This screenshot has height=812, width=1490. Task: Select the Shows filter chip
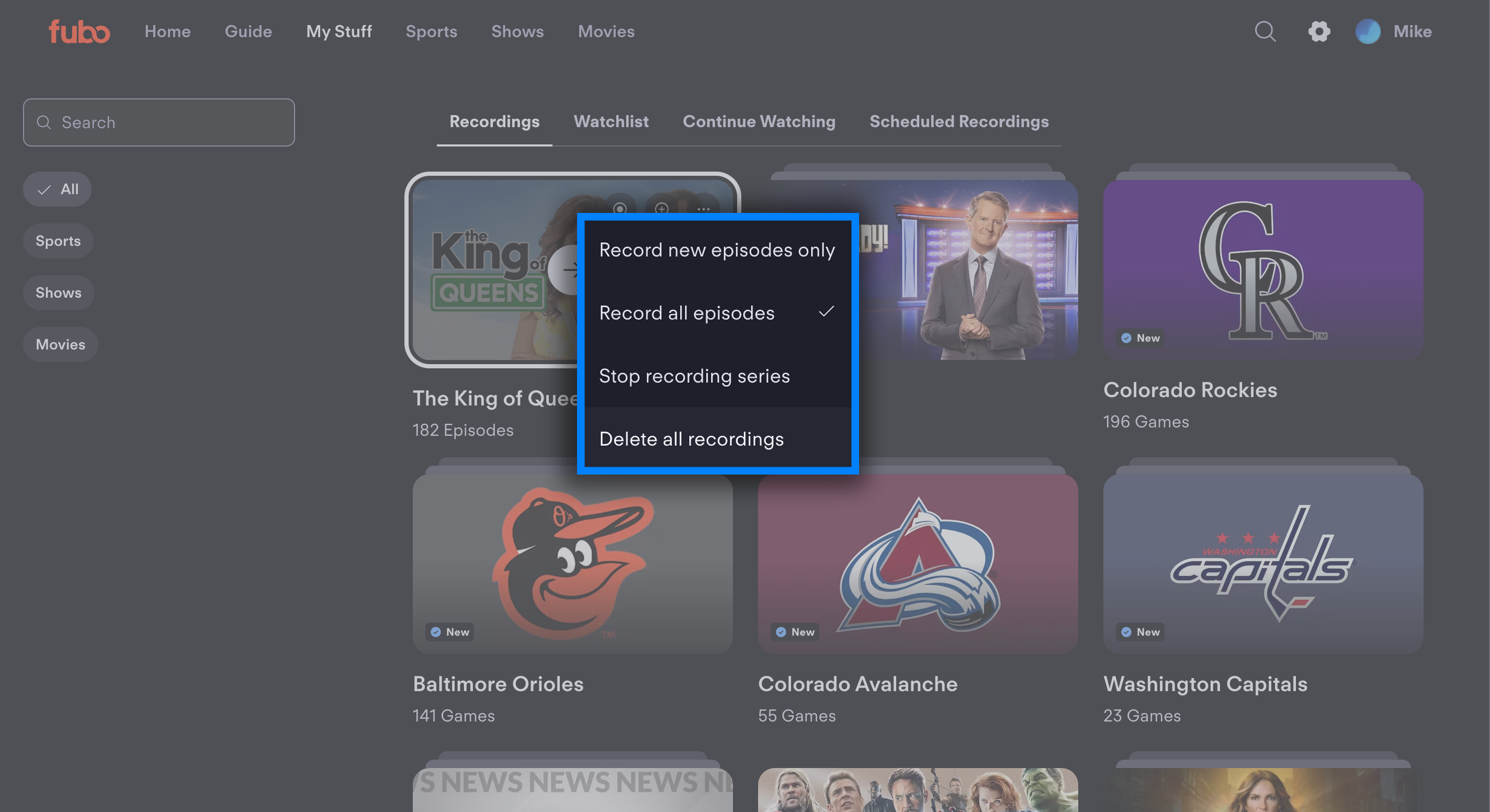(x=59, y=292)
